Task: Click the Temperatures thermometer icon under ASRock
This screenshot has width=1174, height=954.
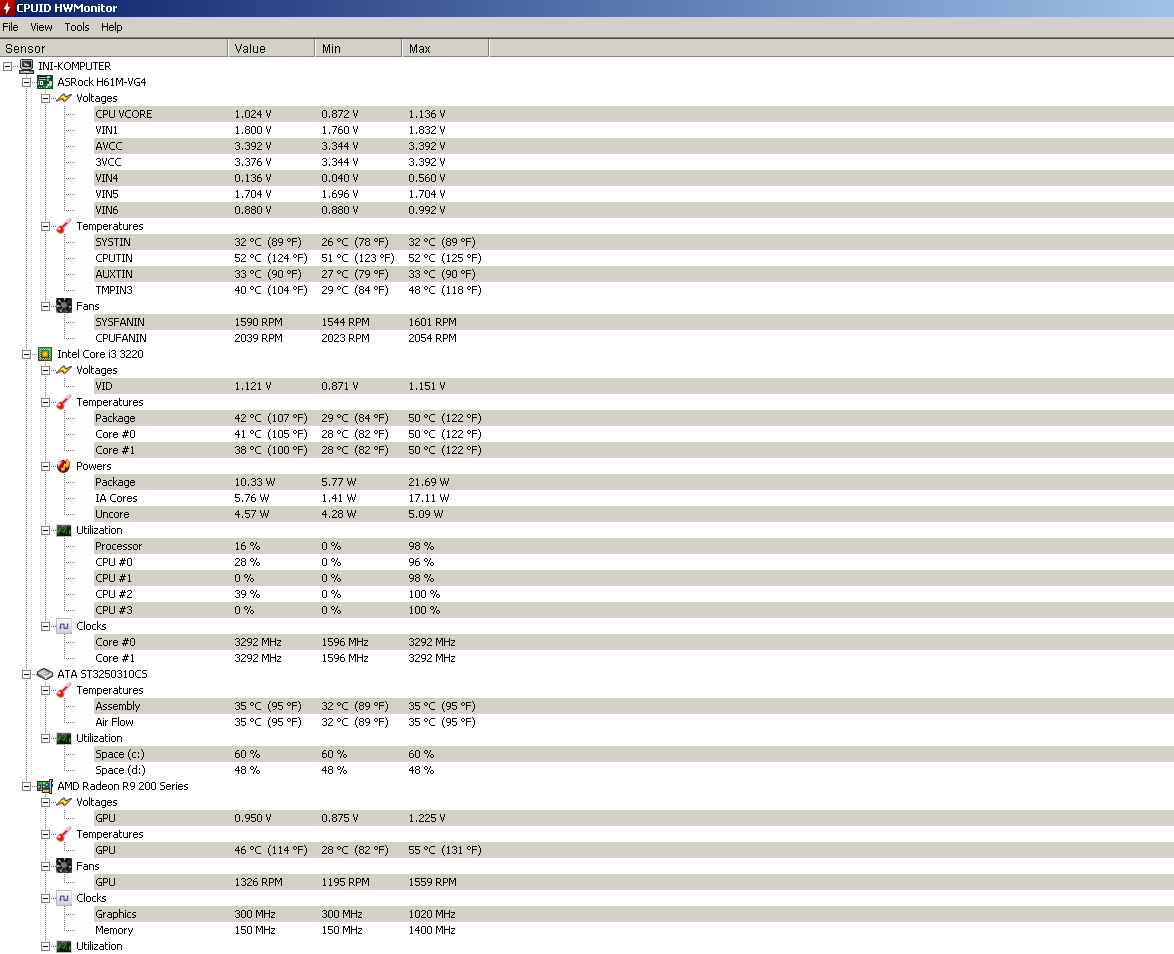Action: click(64, 226)
